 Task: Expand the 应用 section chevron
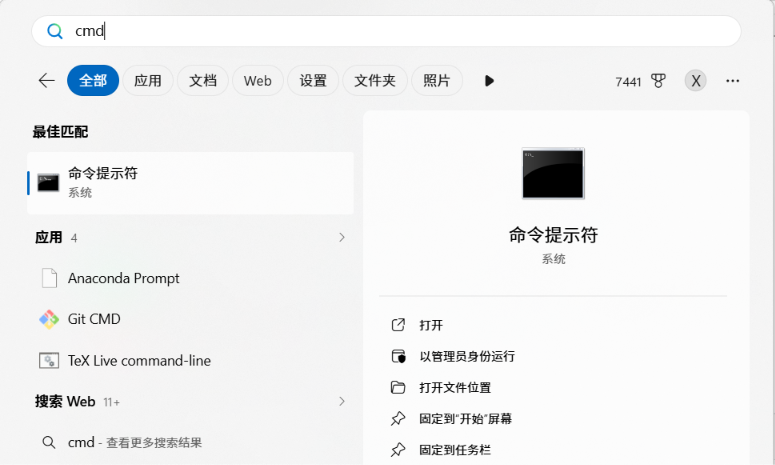(x=342, y=238)
